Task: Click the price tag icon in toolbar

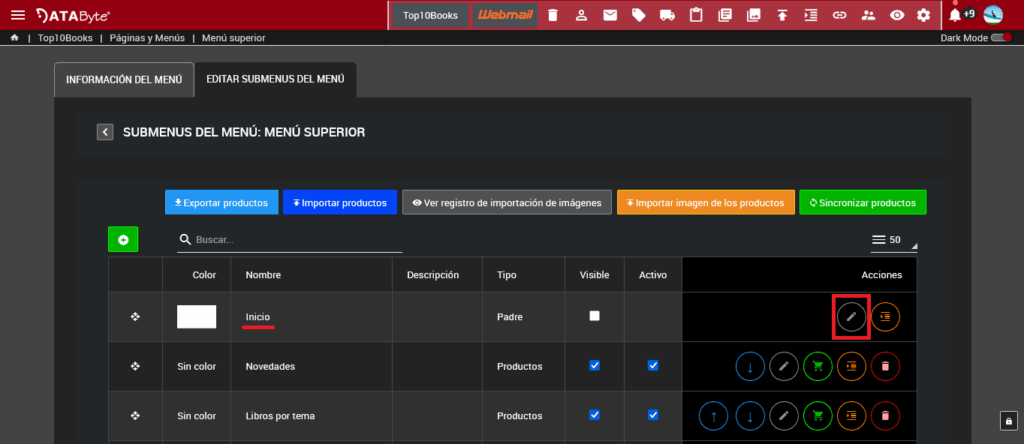Action: (x=639, y=15)
